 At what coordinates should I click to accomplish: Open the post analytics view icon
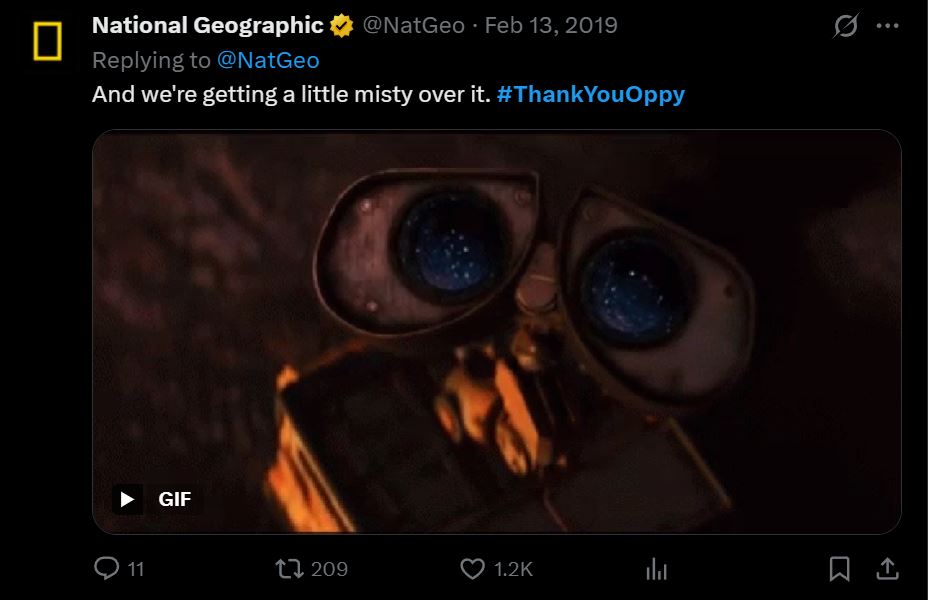pyautogui.click(x=656, y=568)
